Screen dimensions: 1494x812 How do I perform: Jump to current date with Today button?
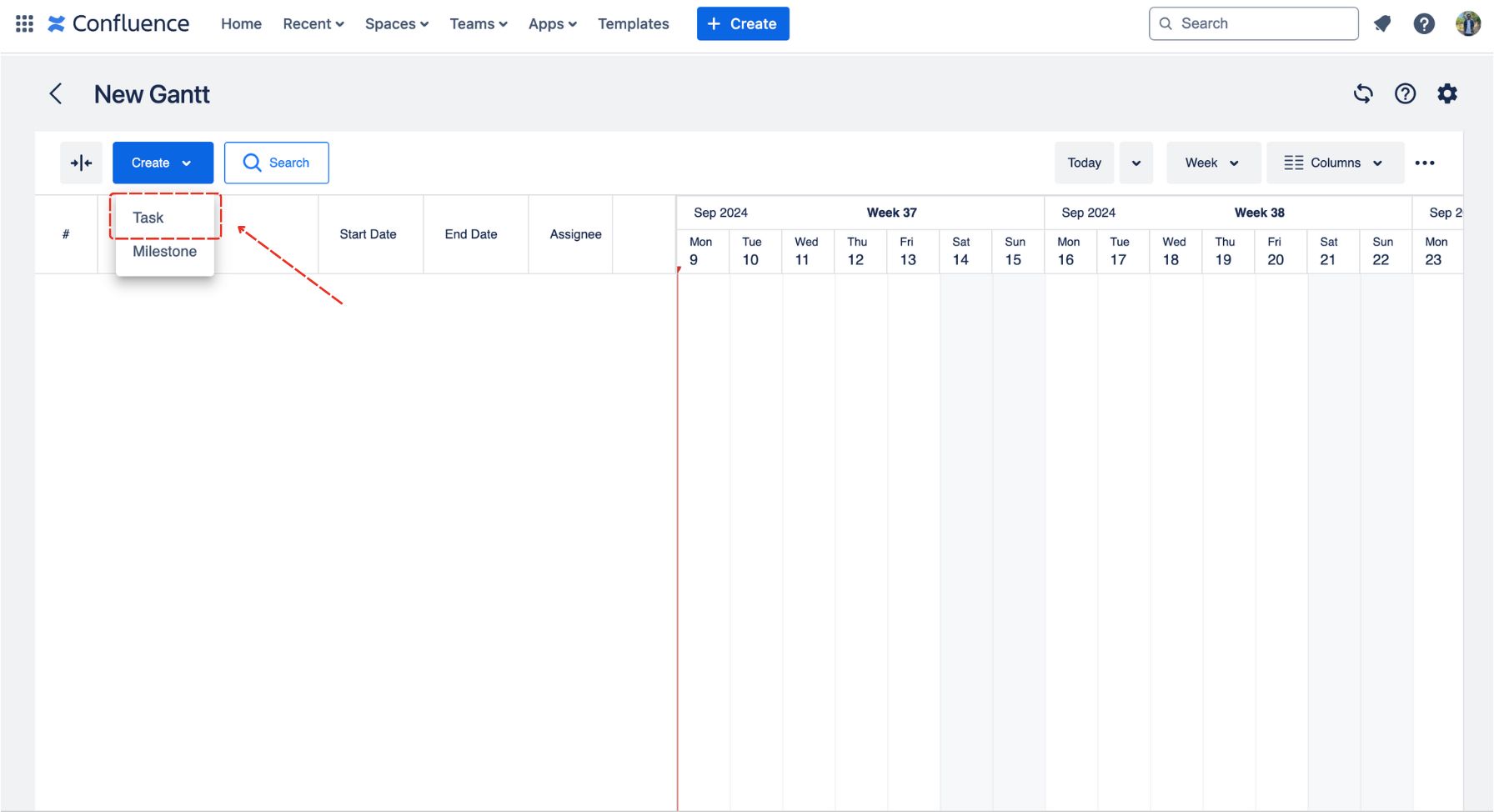pos(1084,163)
